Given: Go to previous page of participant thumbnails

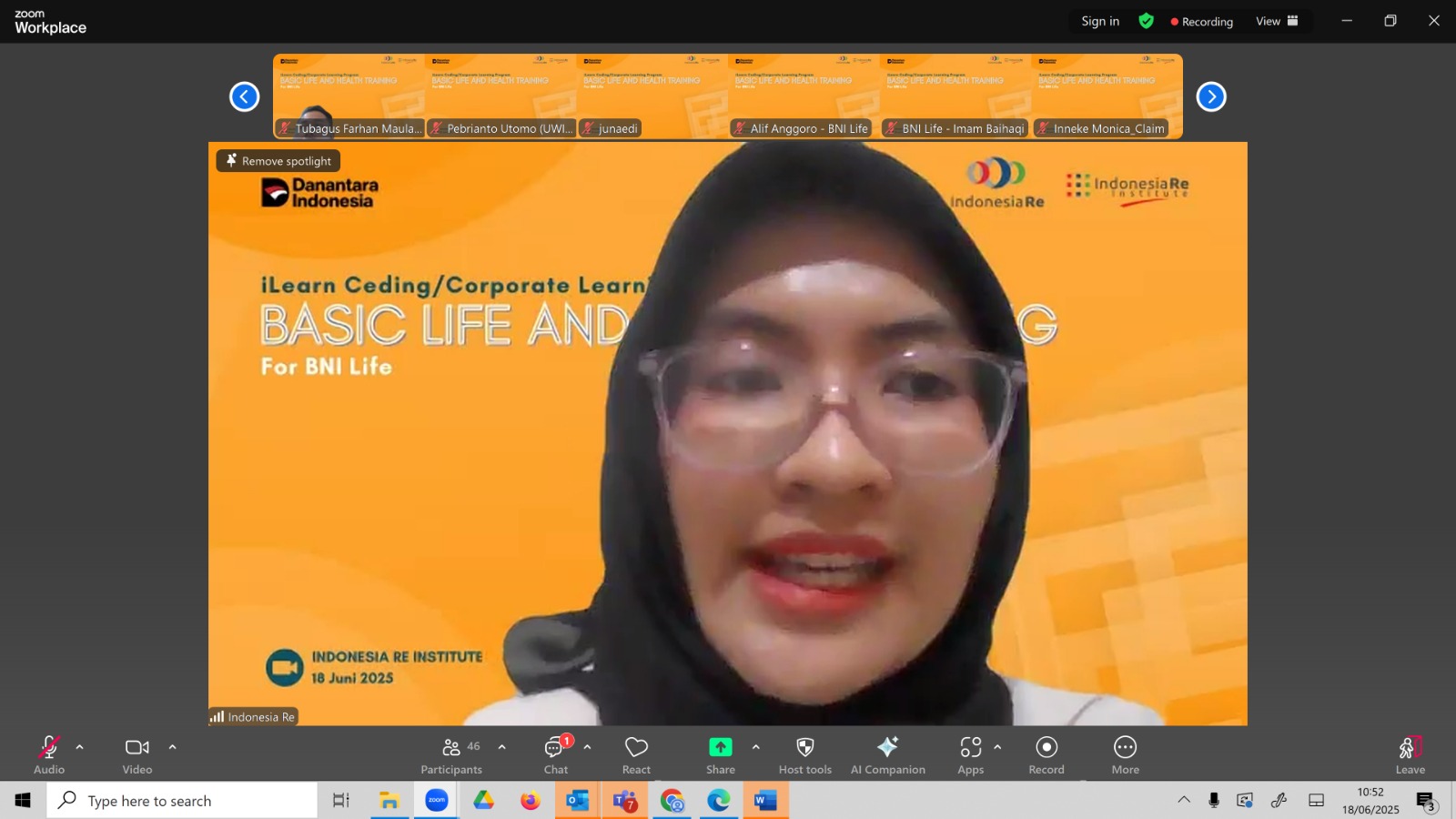Looking at the screenshot, I should (x=244, y=96).
